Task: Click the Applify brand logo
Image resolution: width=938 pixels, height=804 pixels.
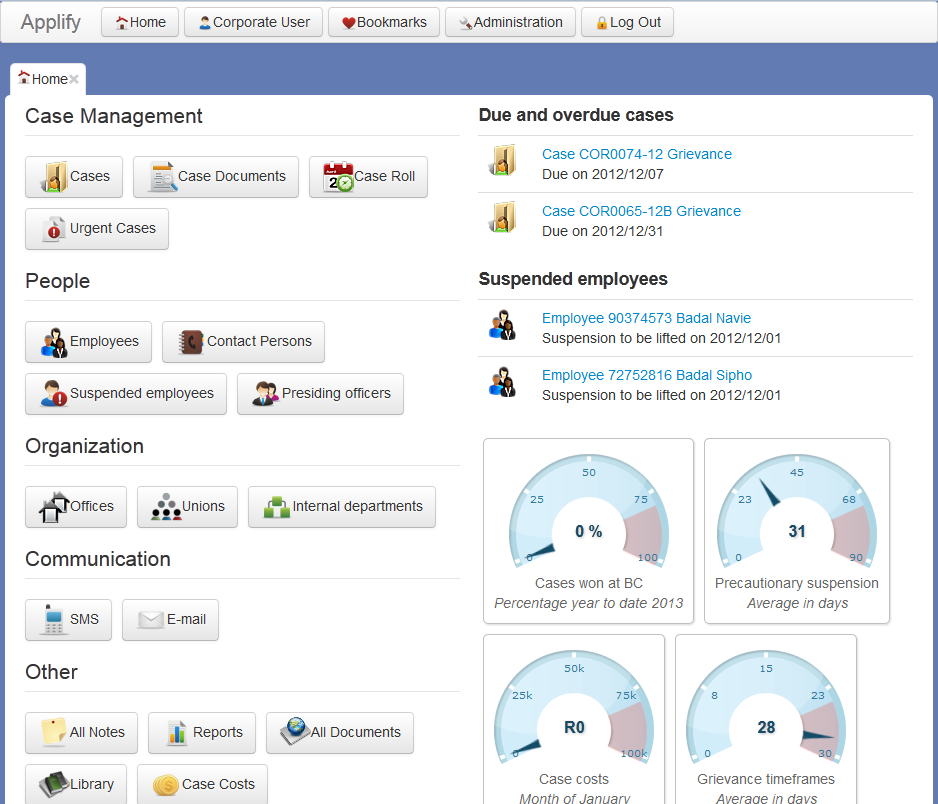Action: (51, 22)
